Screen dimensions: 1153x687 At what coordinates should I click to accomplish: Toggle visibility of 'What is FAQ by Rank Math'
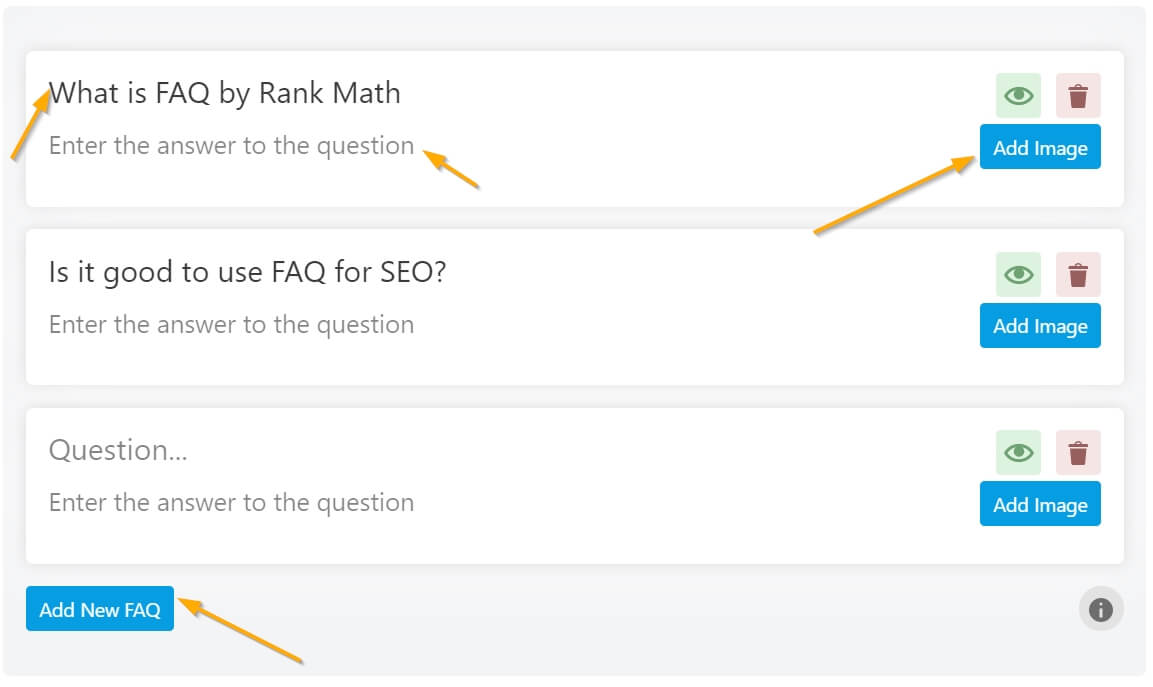(x=1017, y=95)
